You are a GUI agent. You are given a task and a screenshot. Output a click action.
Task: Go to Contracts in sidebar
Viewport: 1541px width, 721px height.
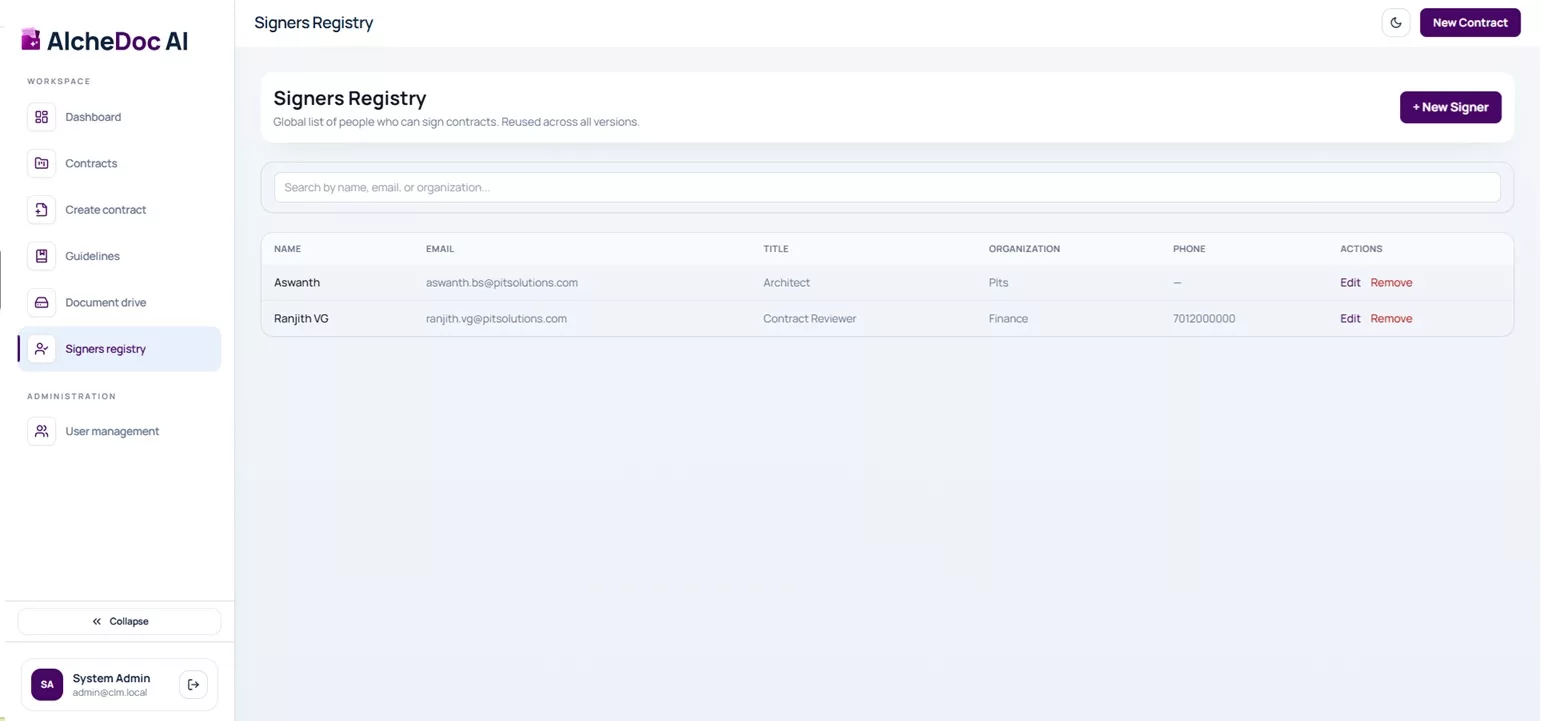point(119,163)
